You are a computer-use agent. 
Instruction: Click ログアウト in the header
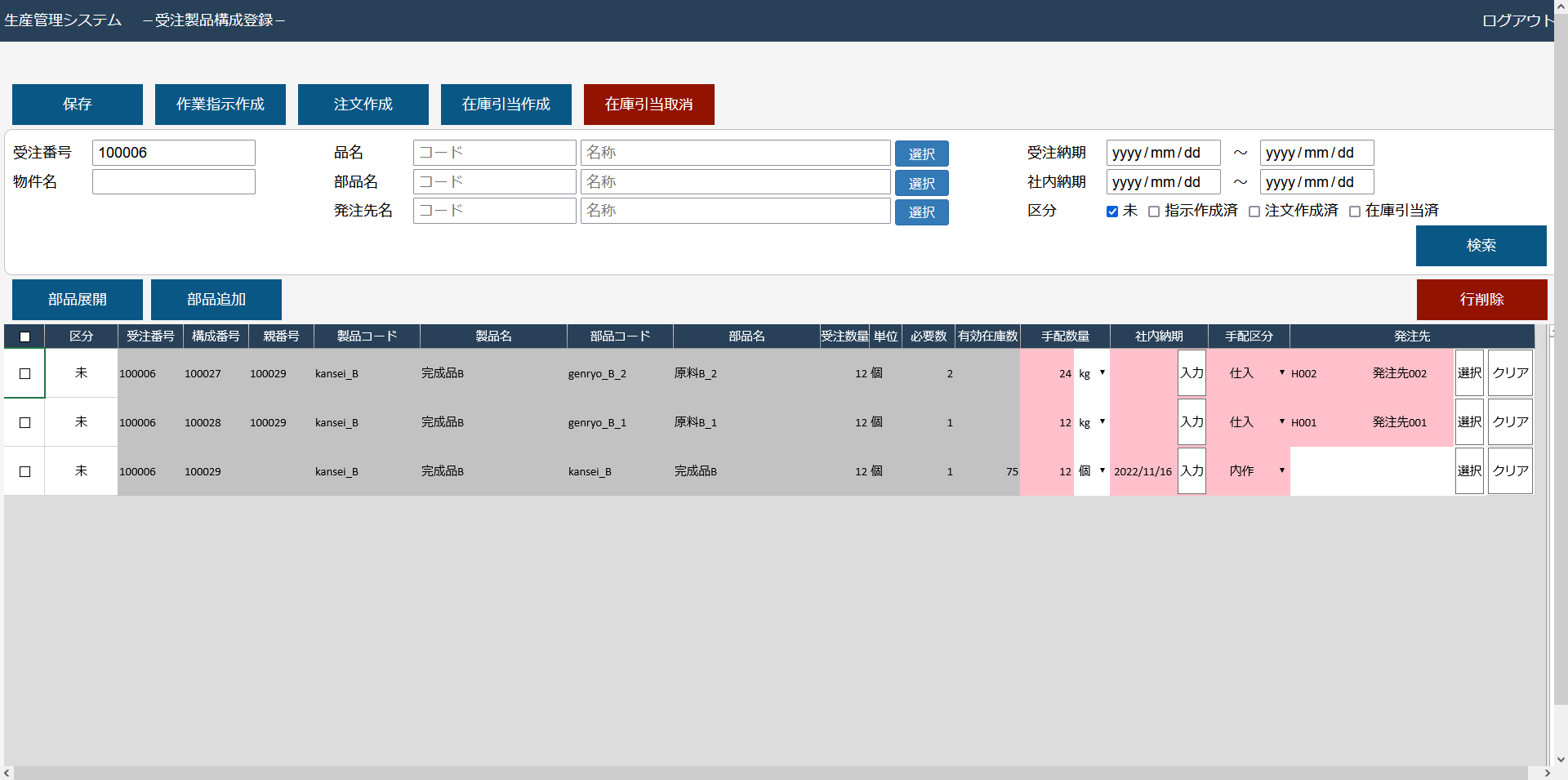(x=1516, y=20)
